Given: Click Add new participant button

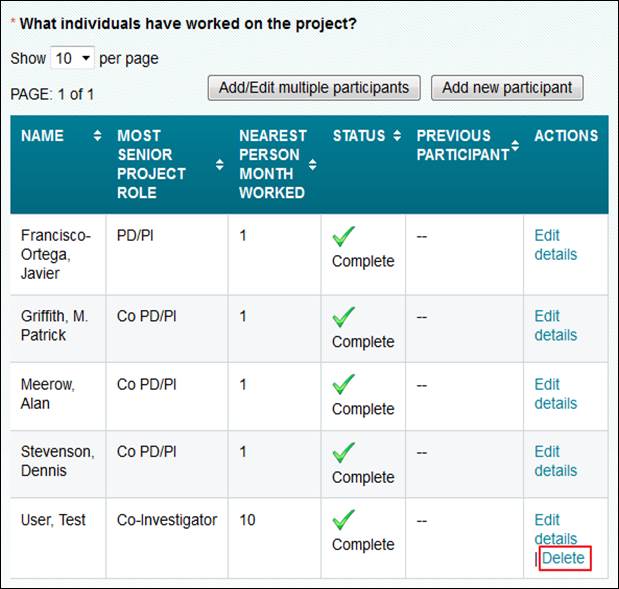Looking at the screenshot, I should click(x=507, y=88).
